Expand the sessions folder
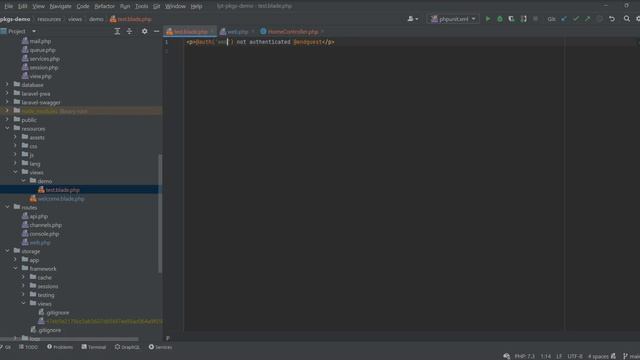The height and width of the screenshot is (360, 640). [x=23, y=286]
